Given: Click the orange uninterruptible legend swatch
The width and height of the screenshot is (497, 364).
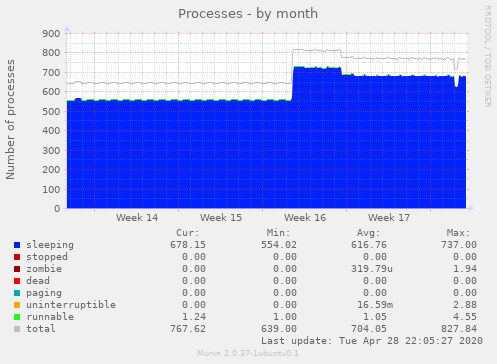Looking at the screenshot, I should click(x=17, y=305).
